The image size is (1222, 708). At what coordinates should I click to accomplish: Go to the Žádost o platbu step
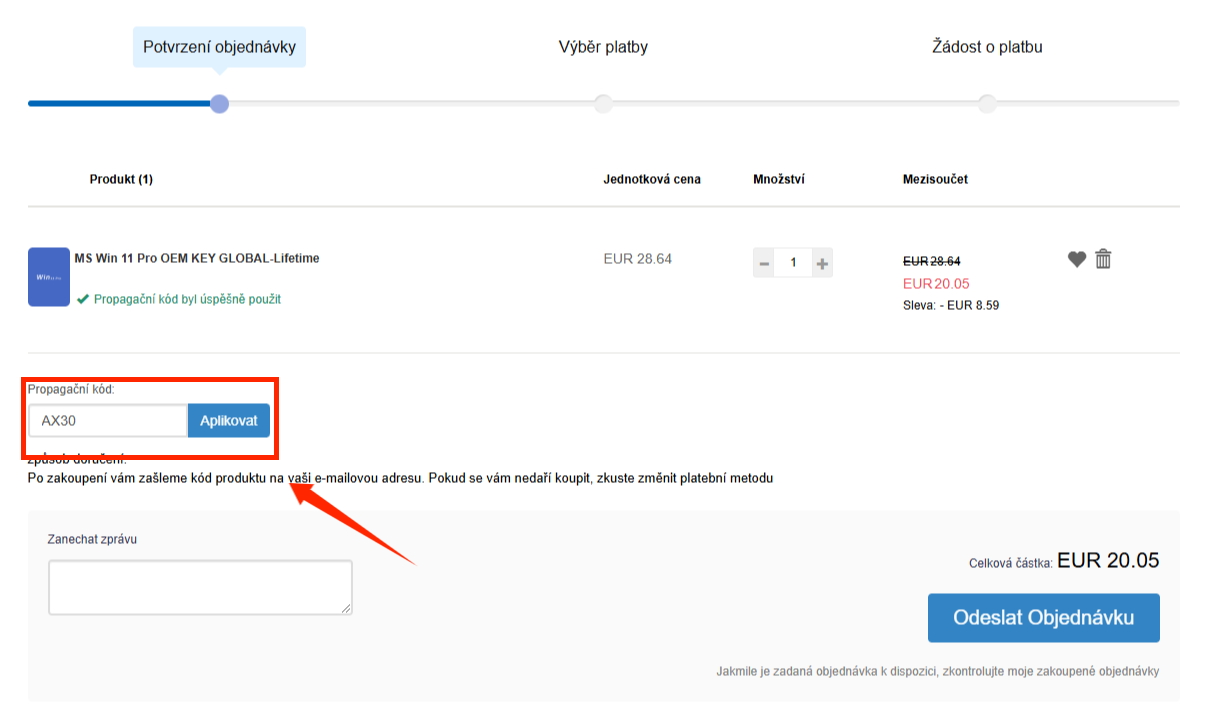click(987, 47)
